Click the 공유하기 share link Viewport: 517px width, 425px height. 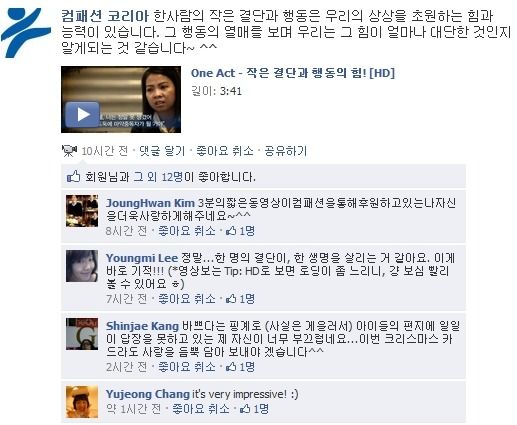point(285,151)
